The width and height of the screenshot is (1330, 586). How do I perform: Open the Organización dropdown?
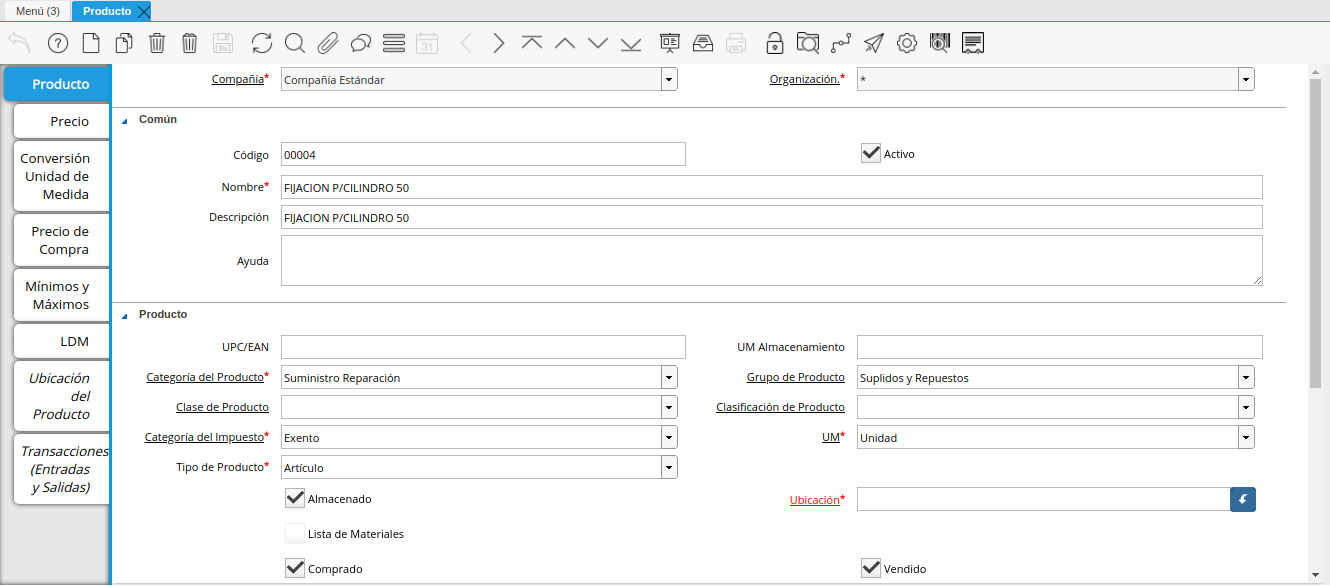pos(1246,79)
